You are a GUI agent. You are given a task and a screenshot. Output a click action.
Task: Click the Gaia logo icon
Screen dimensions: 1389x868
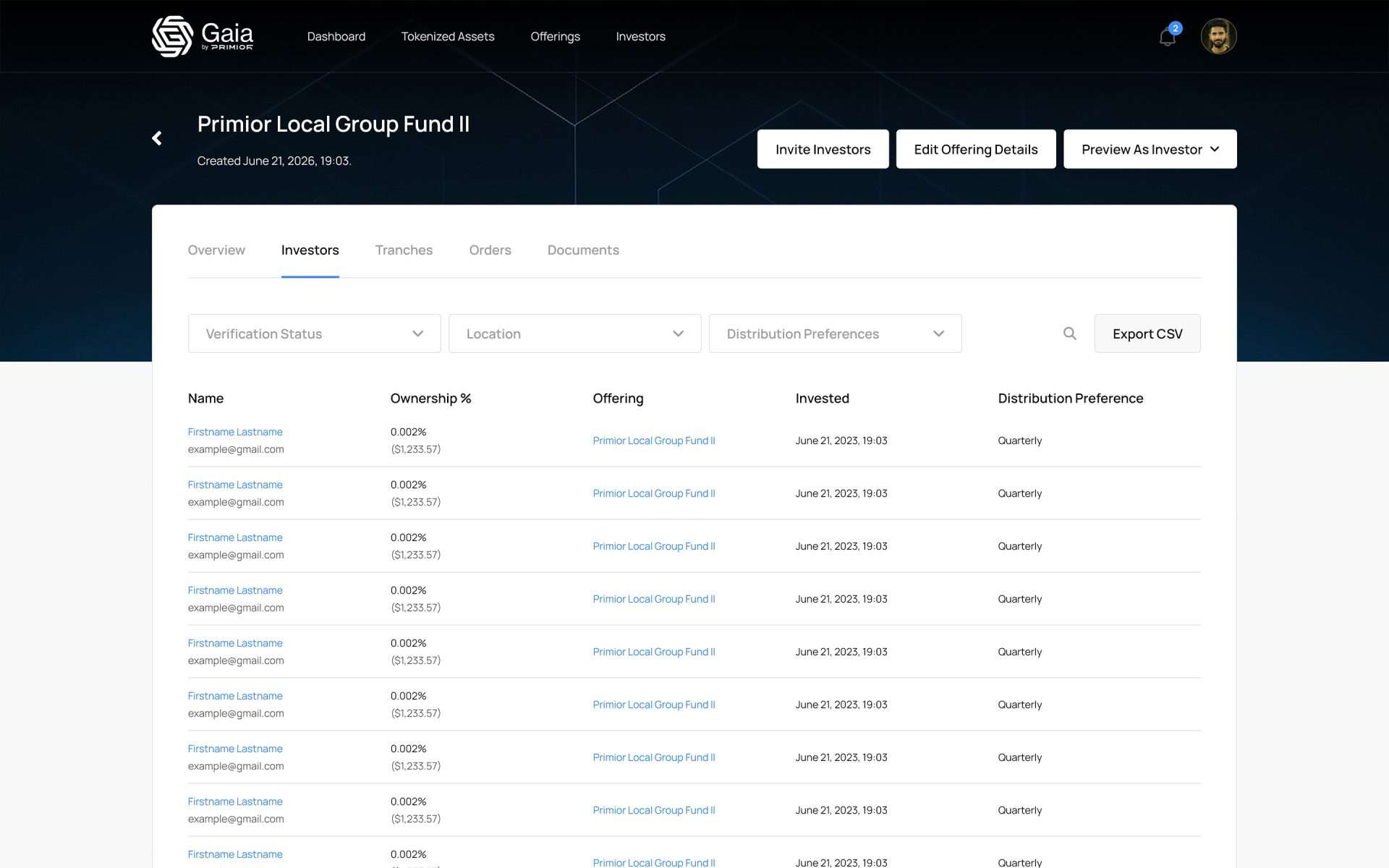click(172, 36)
